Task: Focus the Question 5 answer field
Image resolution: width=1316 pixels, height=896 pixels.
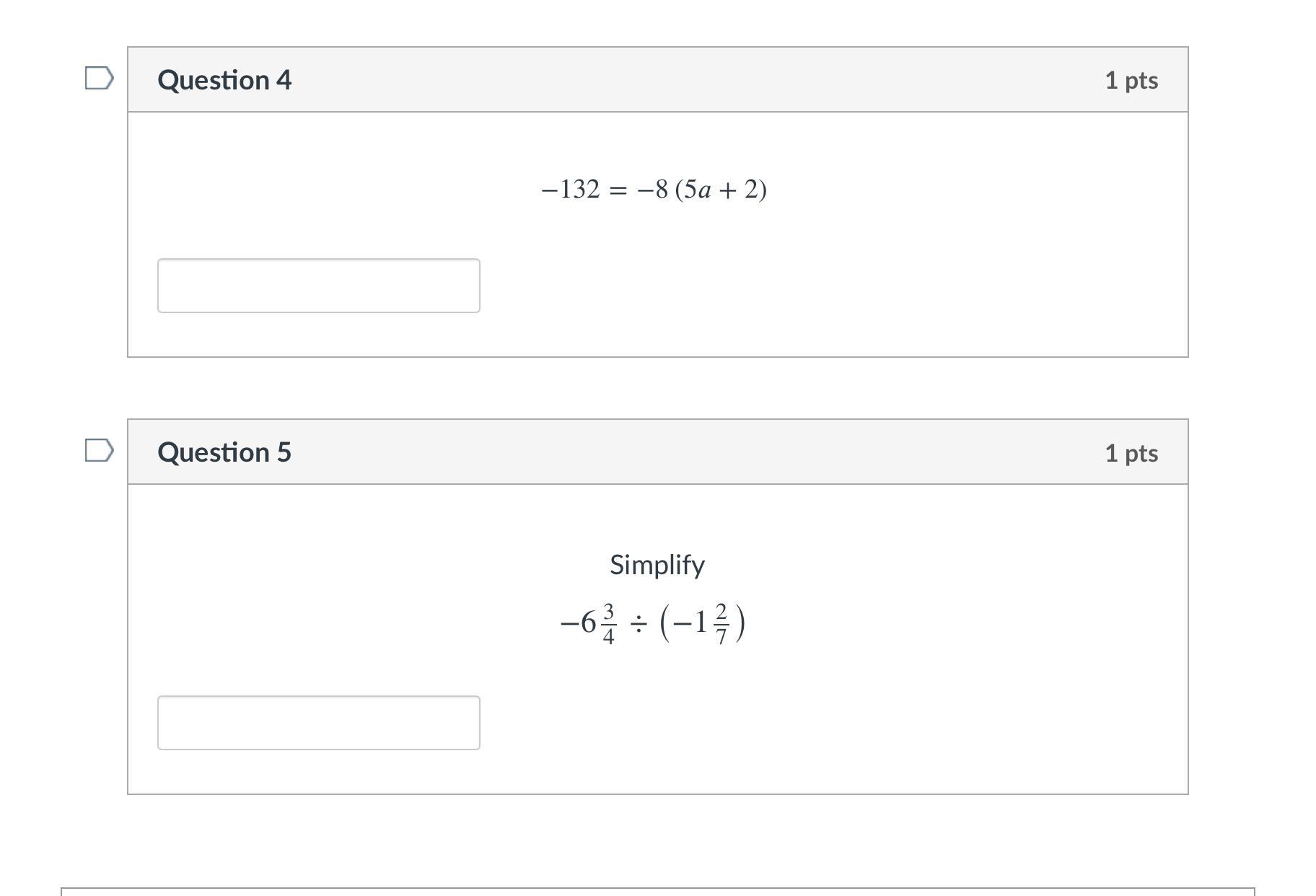Action: pyautogui.click(x=318, y=723)
